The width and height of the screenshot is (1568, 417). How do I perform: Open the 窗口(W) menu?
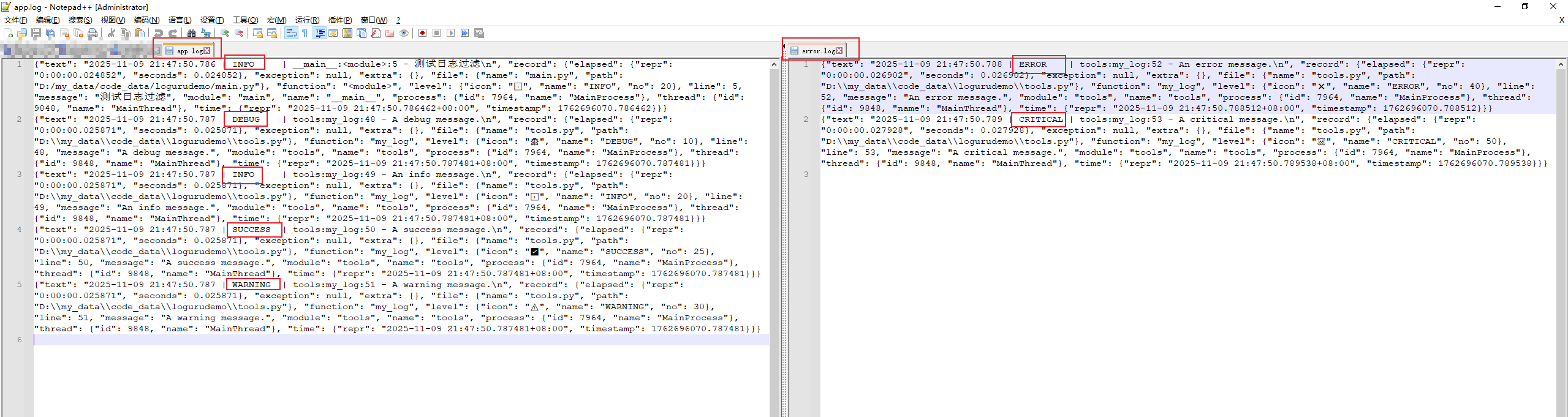374,20
